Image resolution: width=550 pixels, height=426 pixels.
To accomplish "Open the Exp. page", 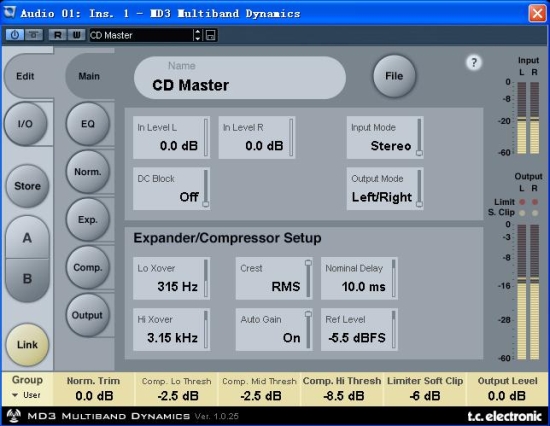I will tap(88, 219).
